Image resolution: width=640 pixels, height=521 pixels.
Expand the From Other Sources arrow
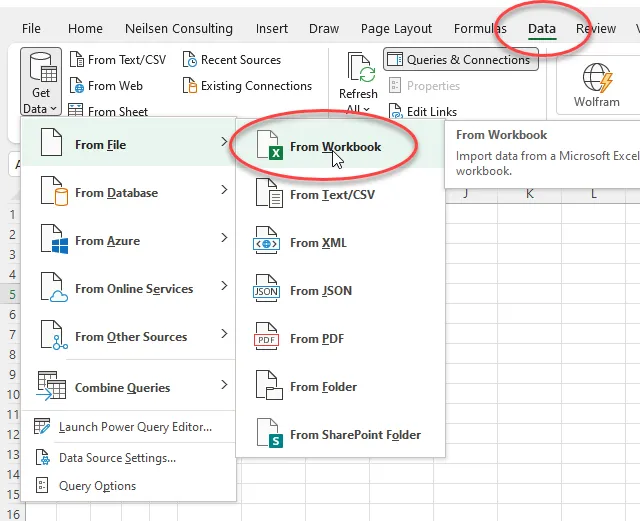pyautogui.click(x=224, y=334)
